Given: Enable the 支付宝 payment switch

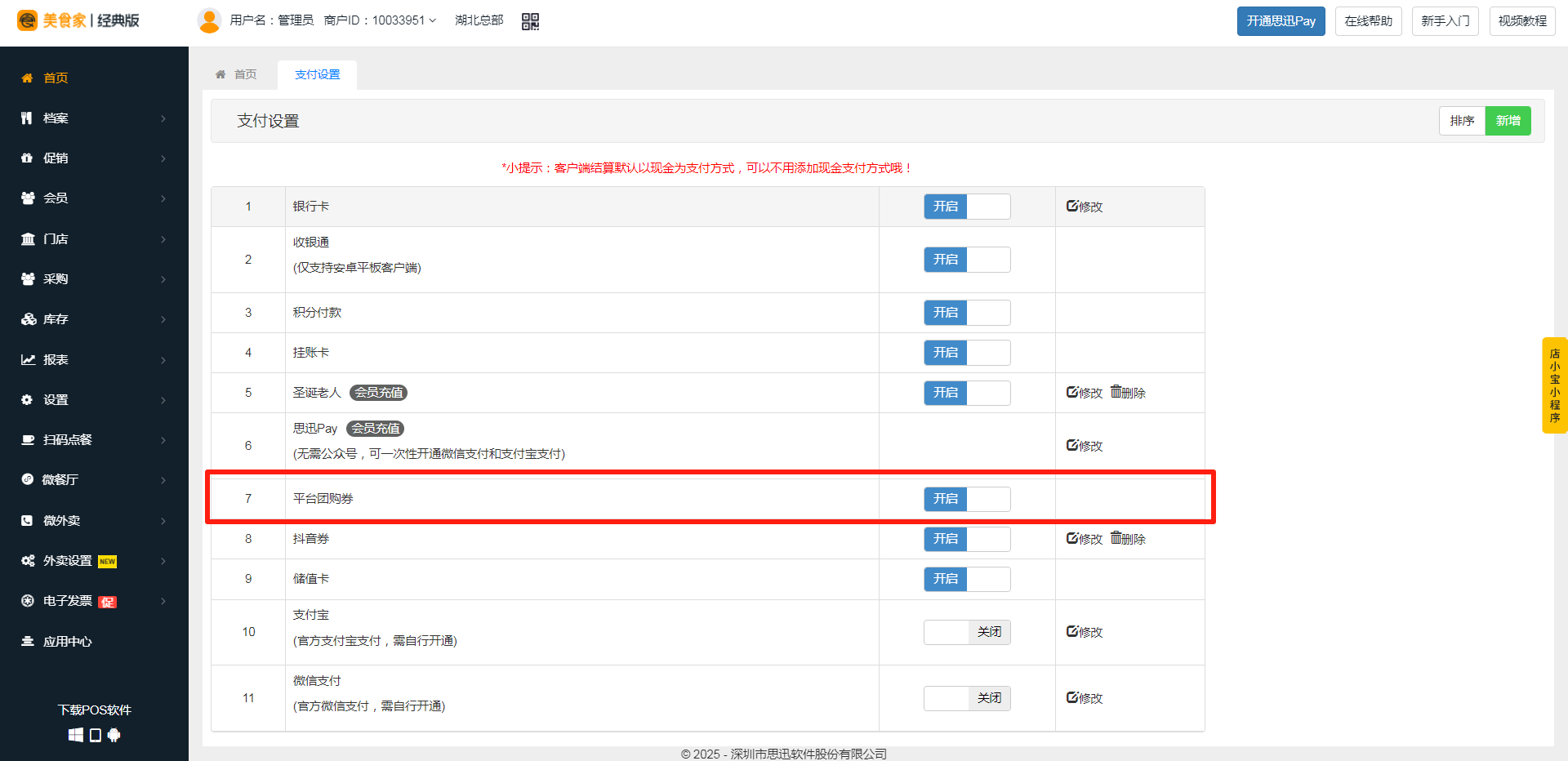Looking at the screenshot, I should tap(967, 632).
